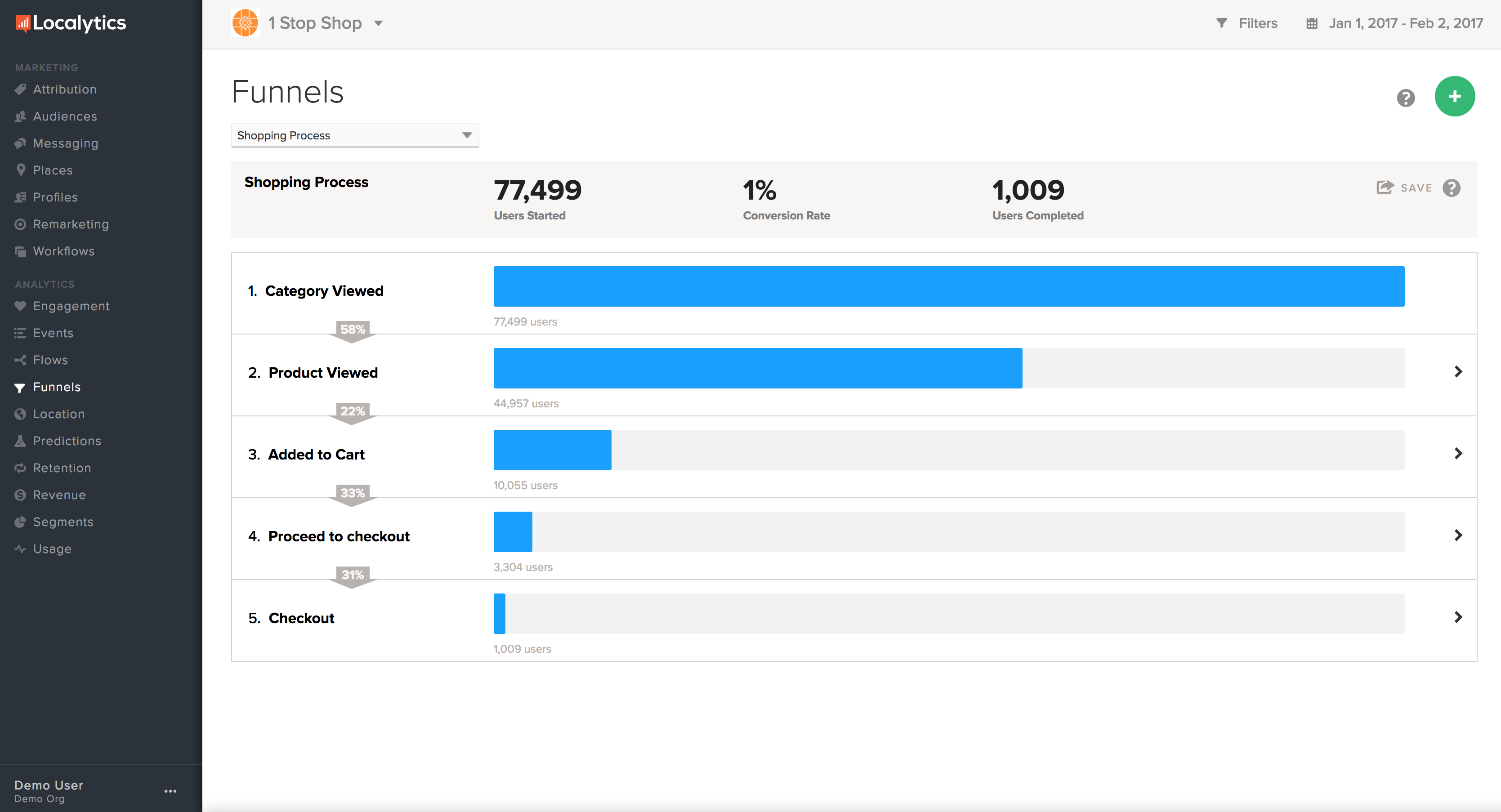Click the Save export icon
The width and height of the screenshot is (1501, 812).
pyautogui.click(x=1385, y=187)
